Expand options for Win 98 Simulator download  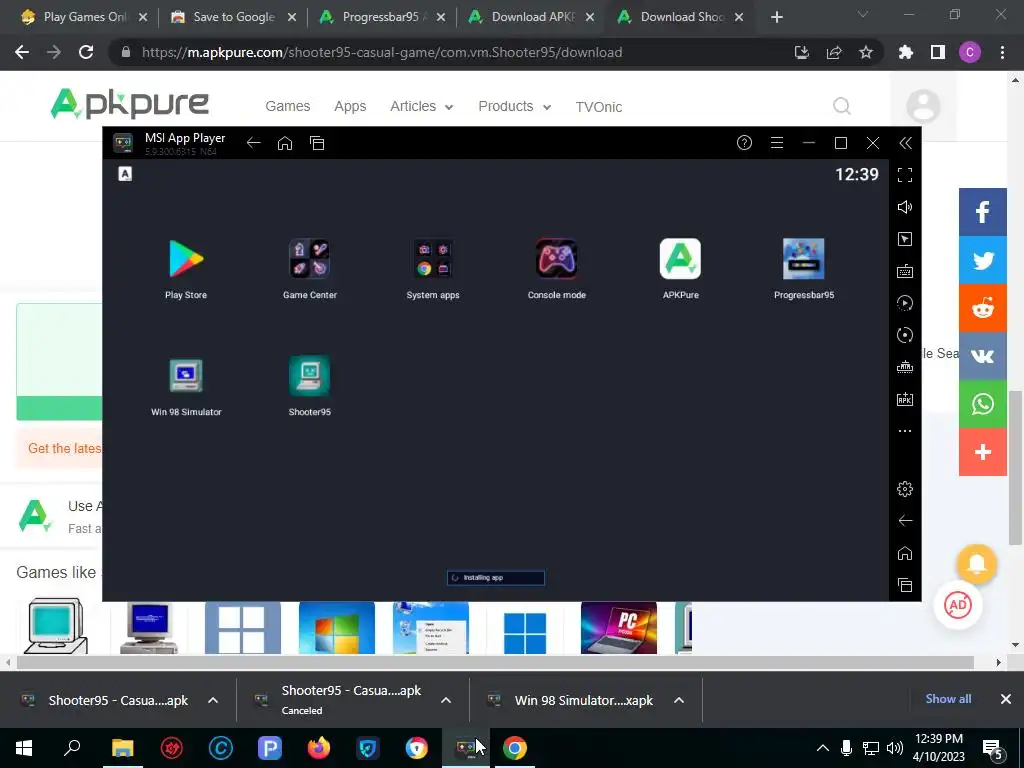(679, 700)
